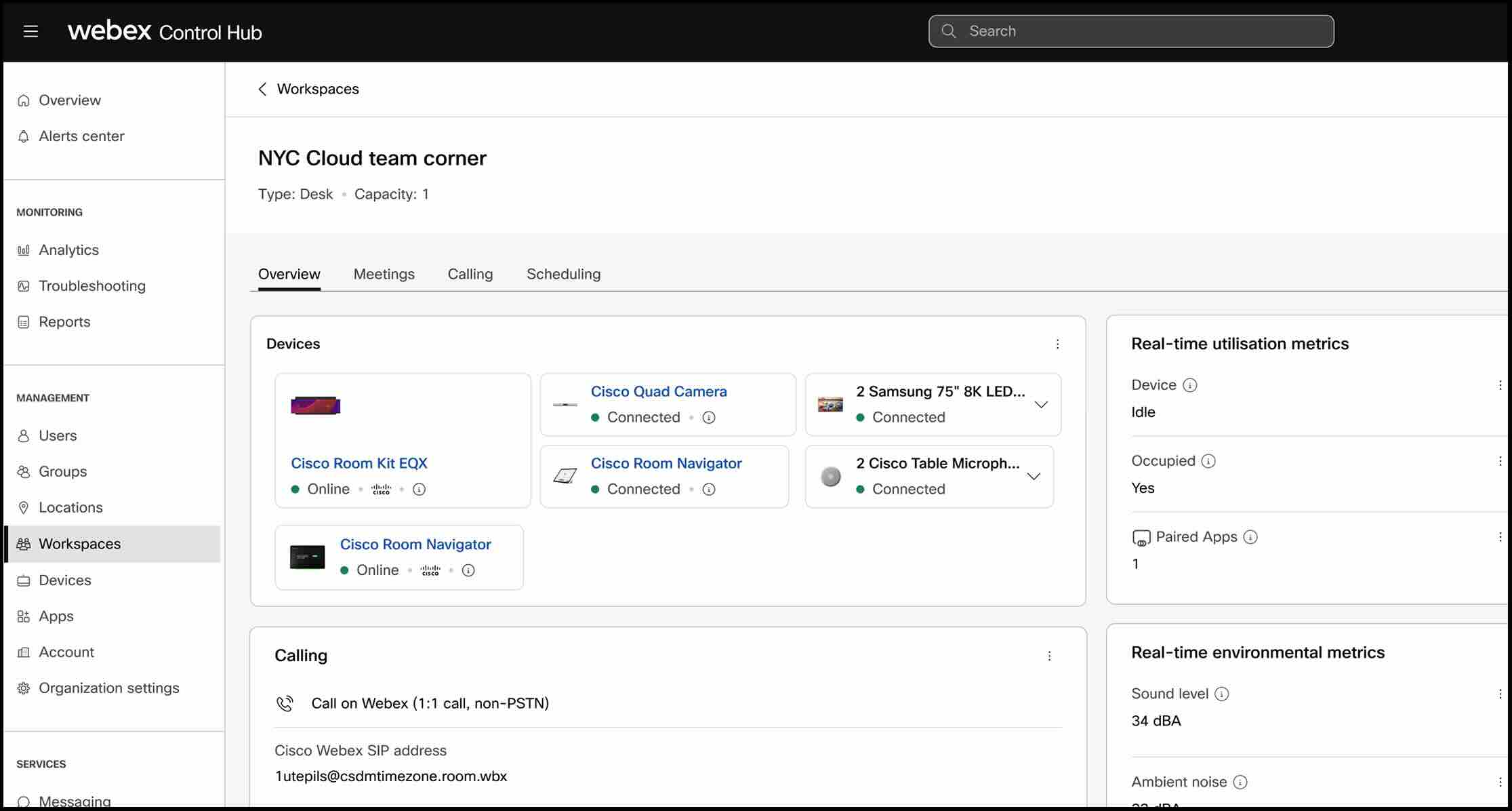1512x811 pixels.
Task: Click the Account building icon
Action: [x=24, y=652]
